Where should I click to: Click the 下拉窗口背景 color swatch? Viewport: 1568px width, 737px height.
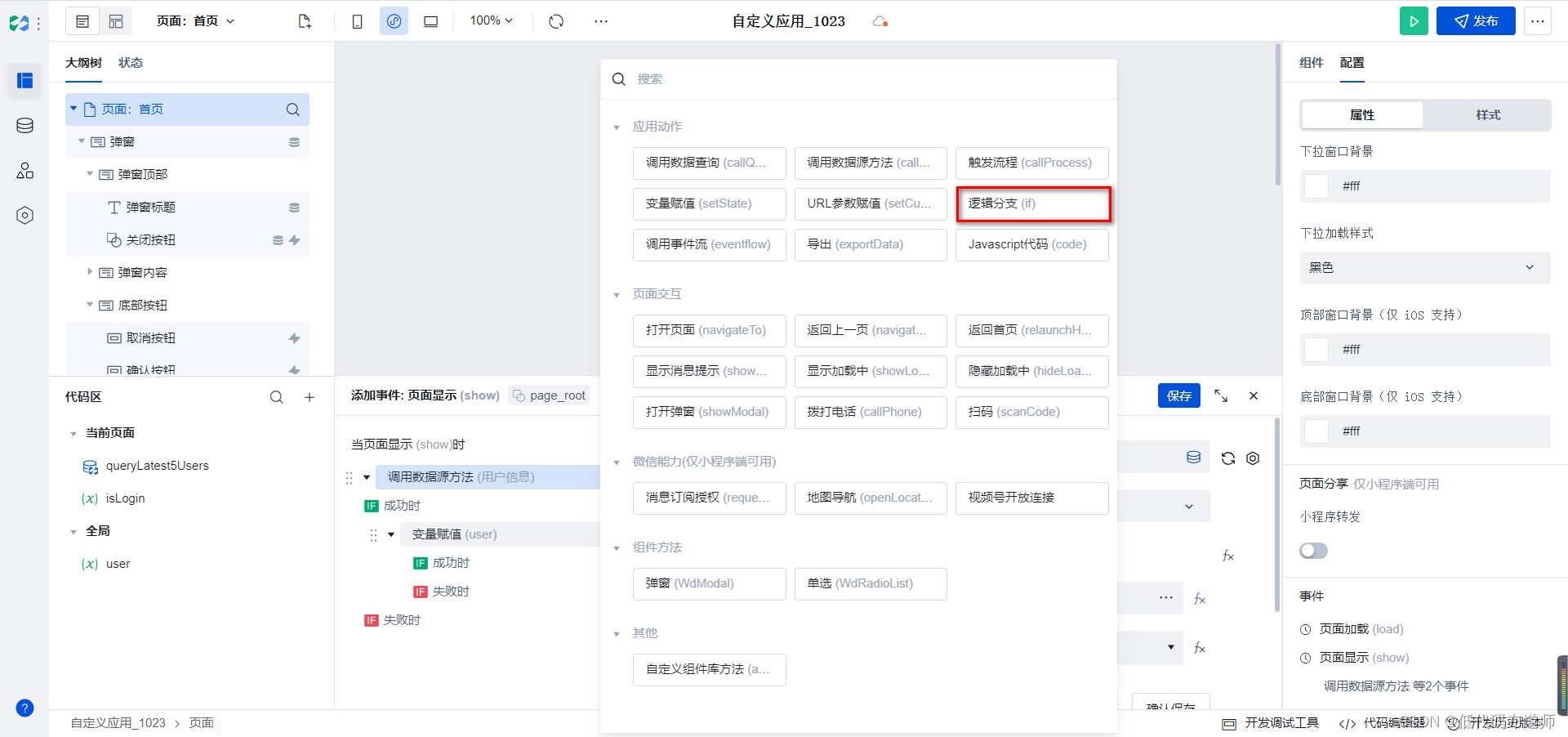pos(1316,186)
